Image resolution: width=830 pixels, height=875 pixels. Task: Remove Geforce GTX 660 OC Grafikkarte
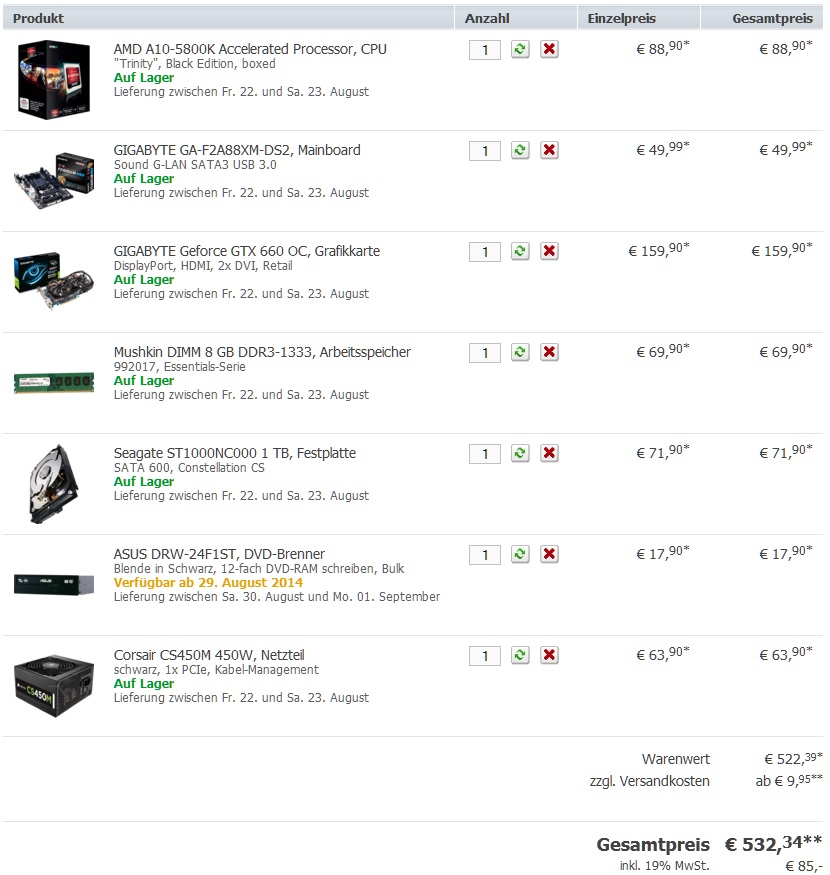click(549, 251)
